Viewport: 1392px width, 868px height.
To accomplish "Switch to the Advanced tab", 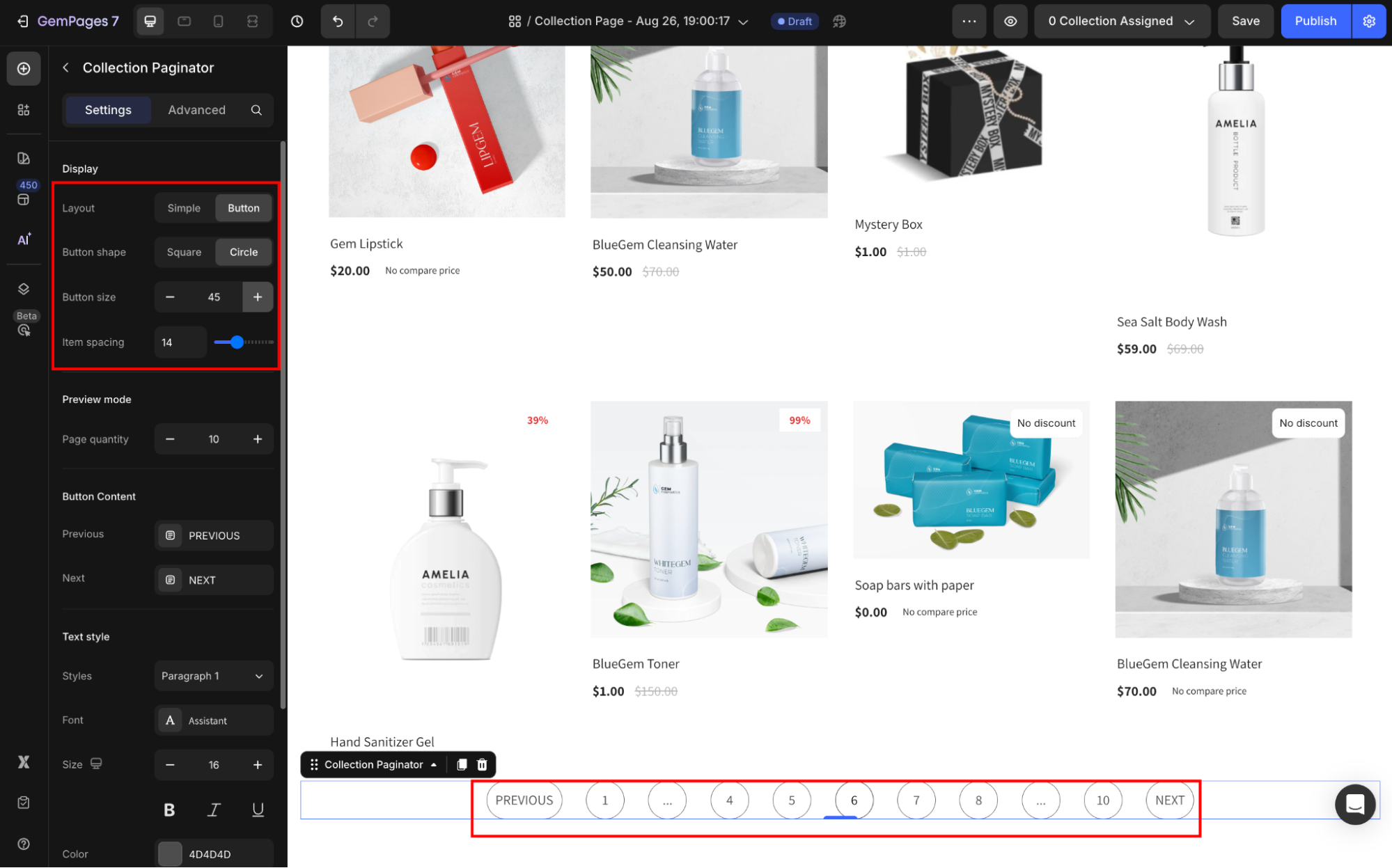I will 196,110.
